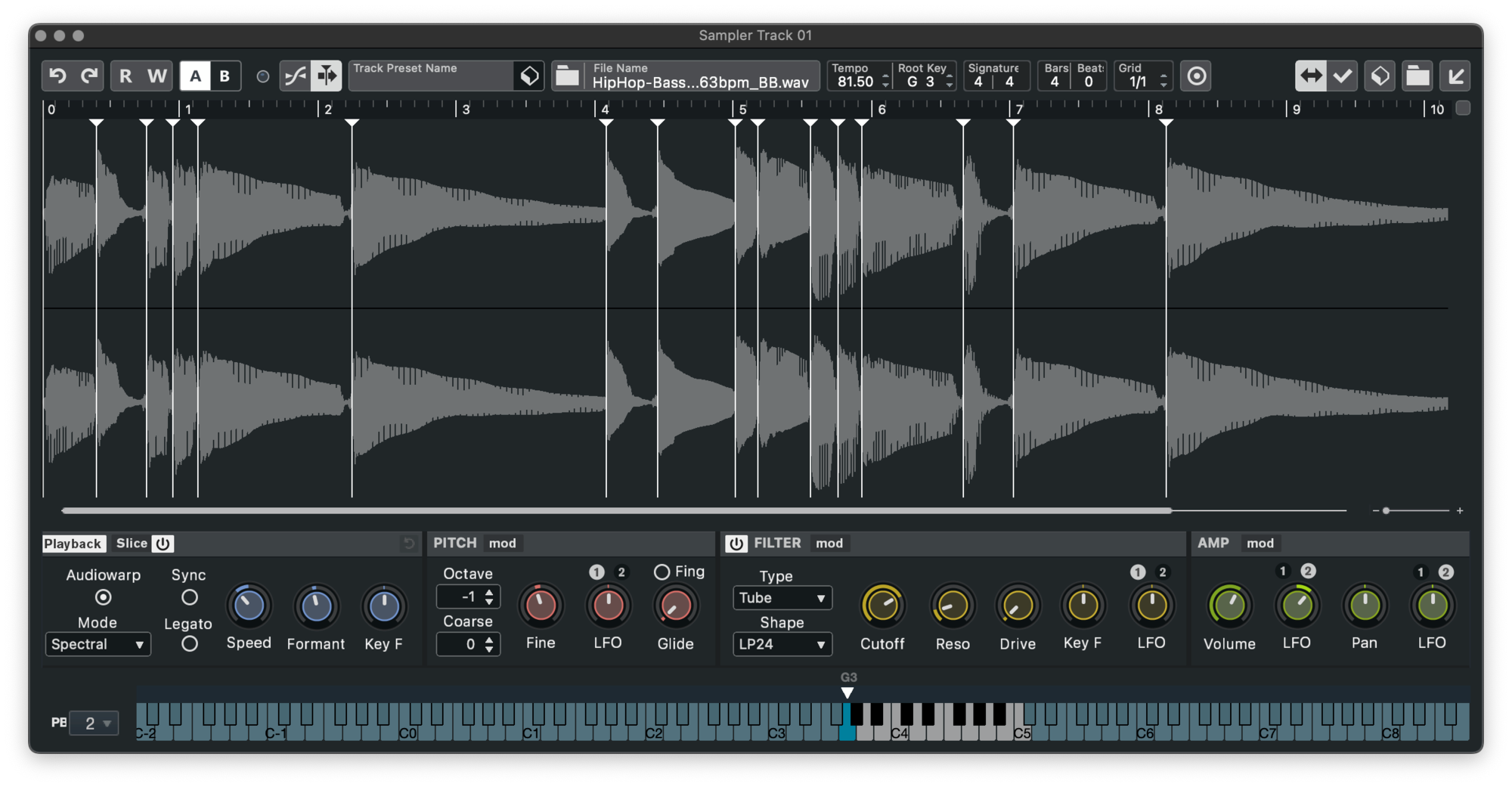This screenshot has height=787, width=1512.
Task: Open the audio file folder icon
Action: click(567, 76)
